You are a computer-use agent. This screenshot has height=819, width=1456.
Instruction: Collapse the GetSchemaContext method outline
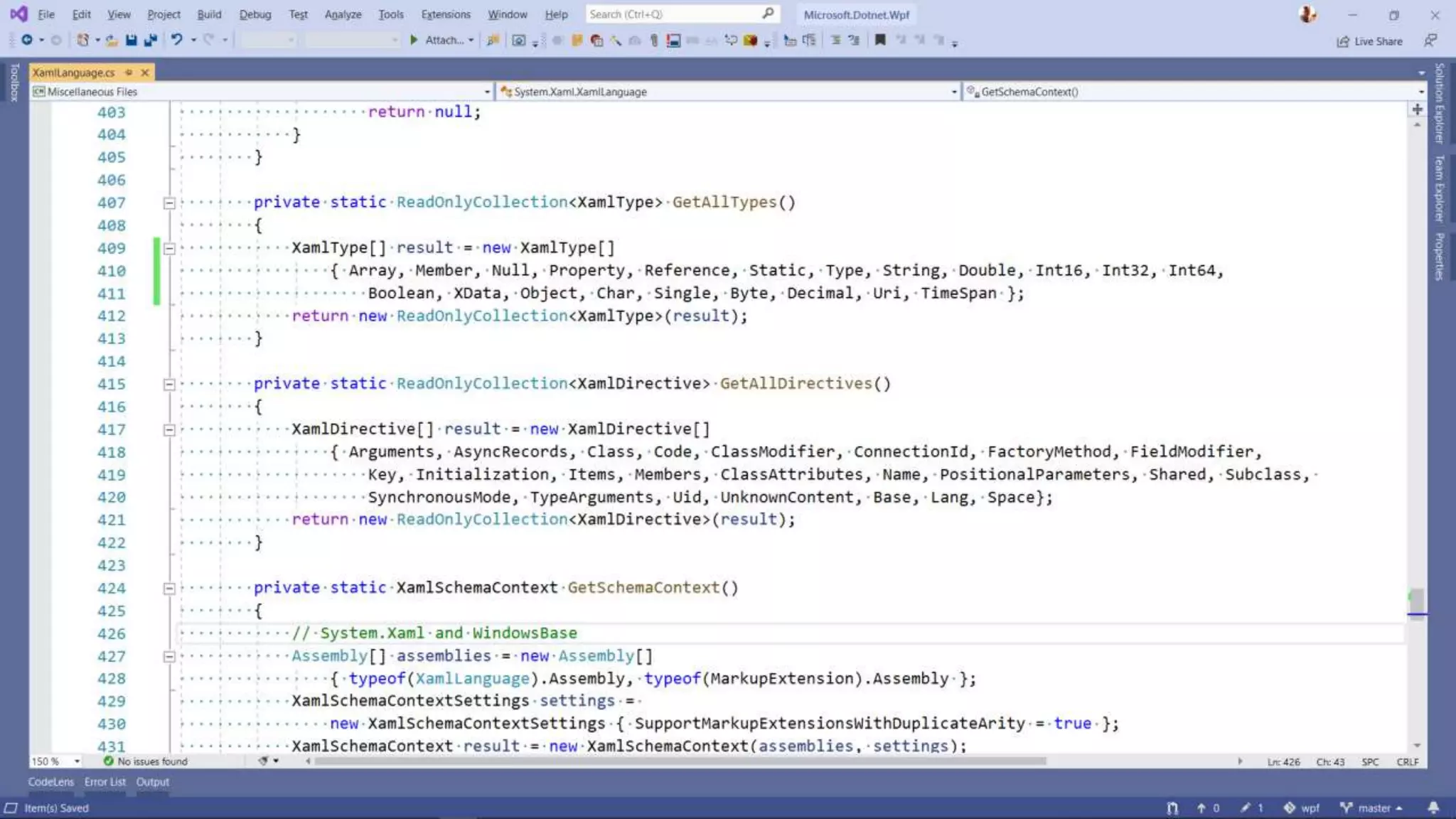[169, 589]
